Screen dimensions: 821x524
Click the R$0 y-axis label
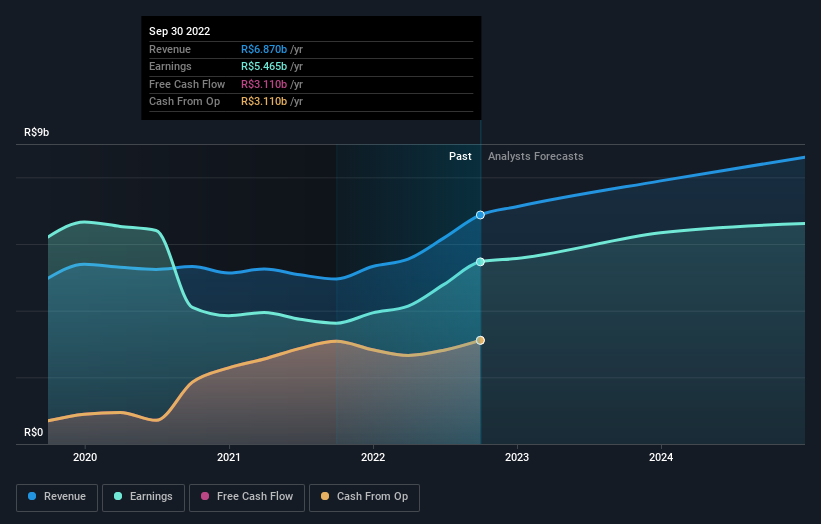coord(34,432)
